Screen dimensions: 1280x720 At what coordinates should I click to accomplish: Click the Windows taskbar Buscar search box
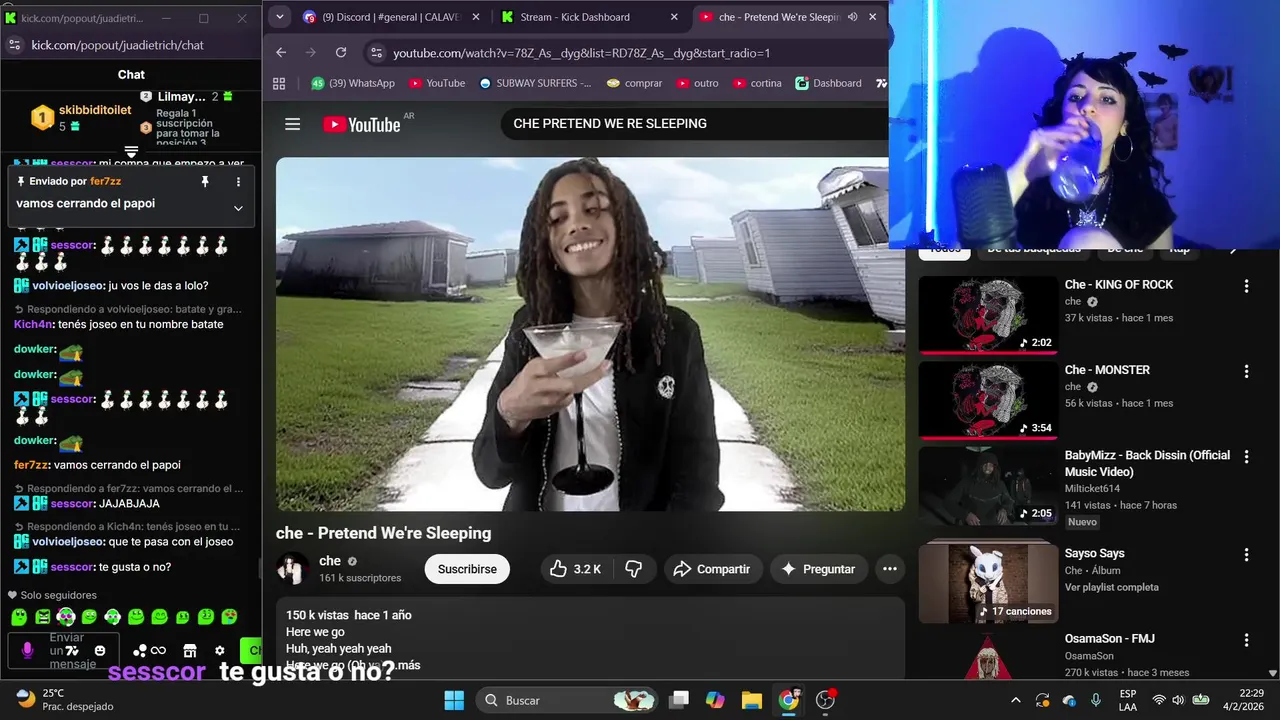[x=566, y=700]
